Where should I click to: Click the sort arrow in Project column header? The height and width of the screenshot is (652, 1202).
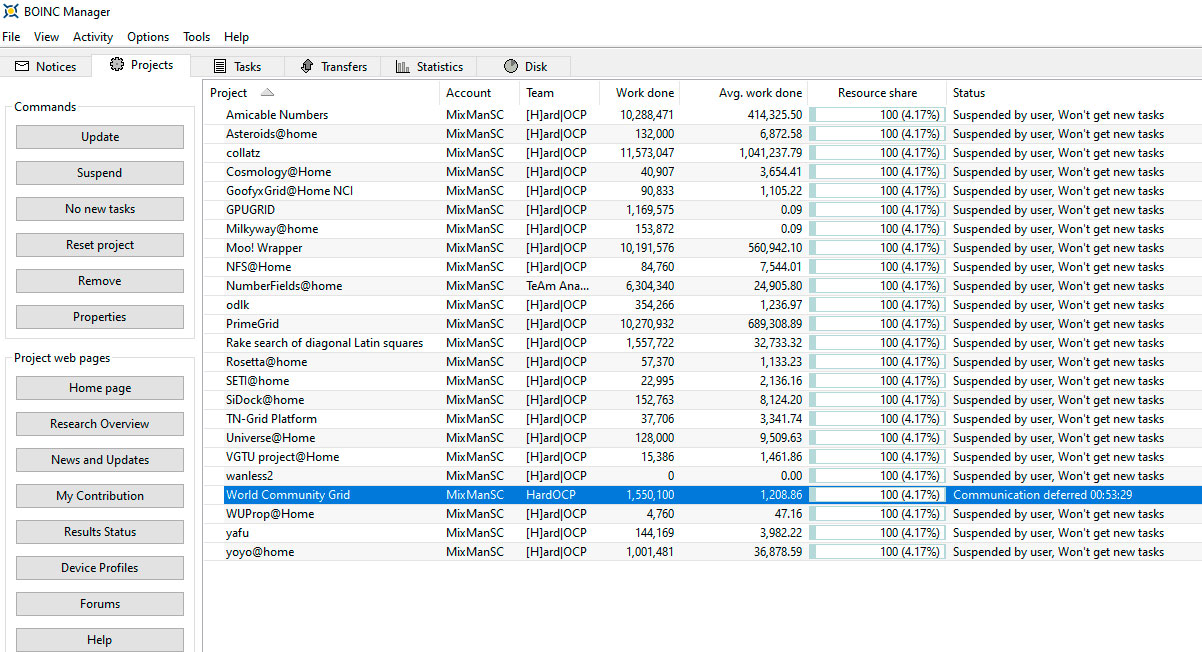[267, 93]
